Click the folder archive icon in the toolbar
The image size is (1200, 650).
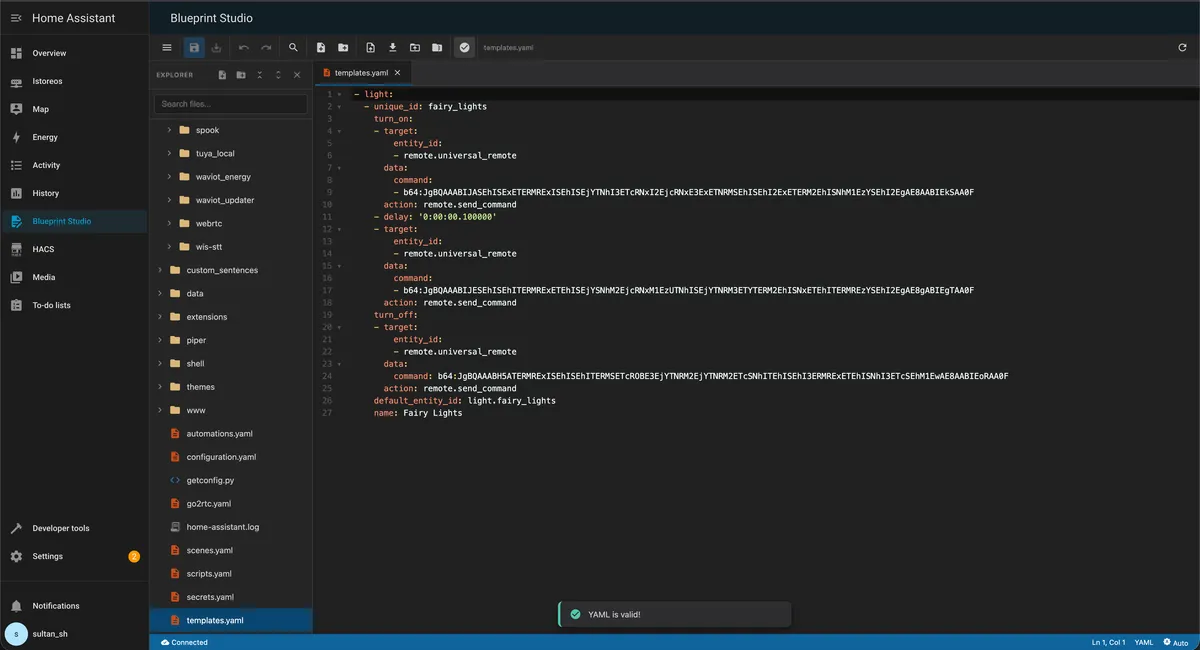click(437, 47)
